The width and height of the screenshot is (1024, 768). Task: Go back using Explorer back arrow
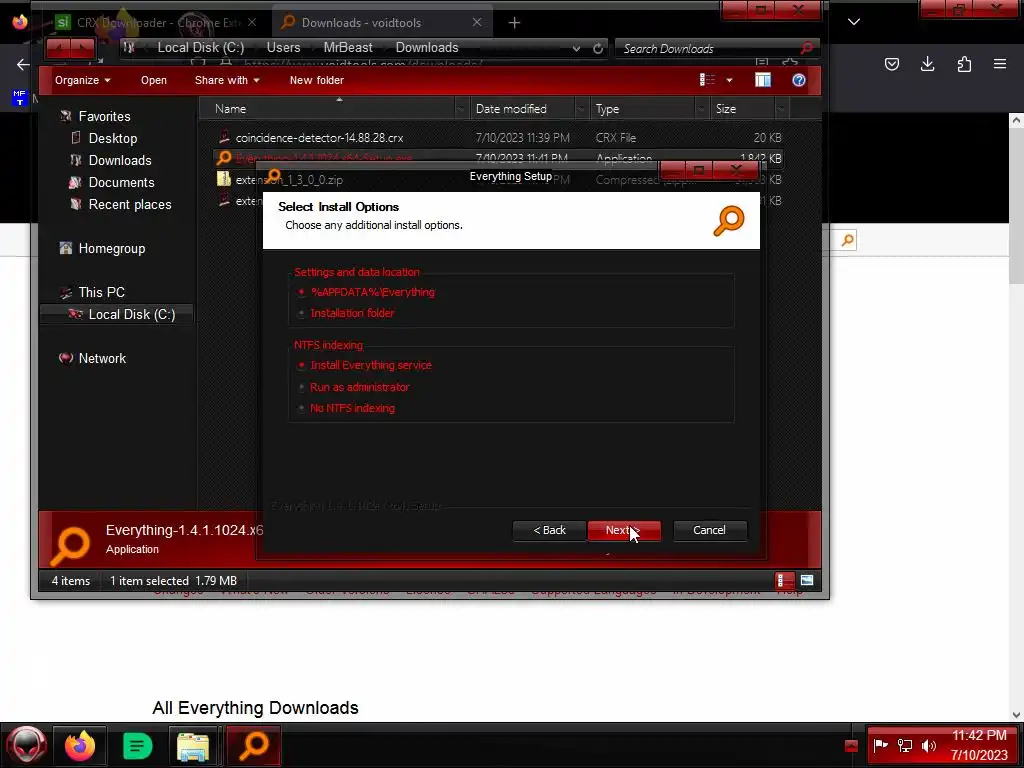[x=59, y=48]
